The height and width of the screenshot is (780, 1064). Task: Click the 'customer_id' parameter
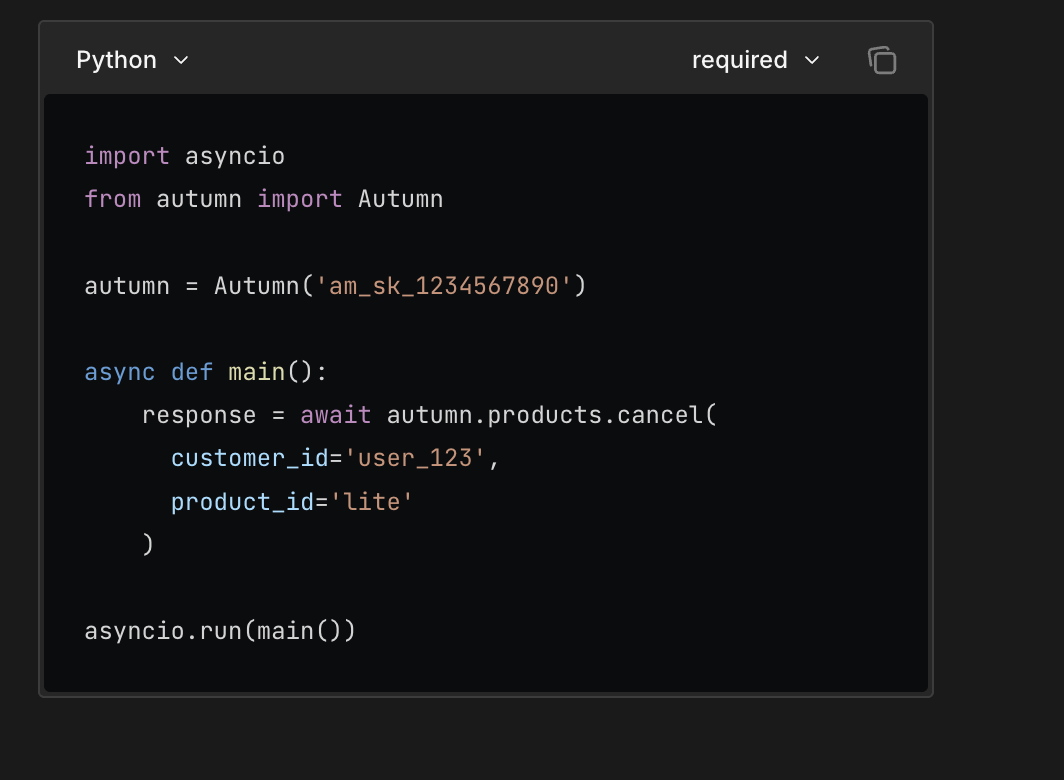(x=250, y=458)
